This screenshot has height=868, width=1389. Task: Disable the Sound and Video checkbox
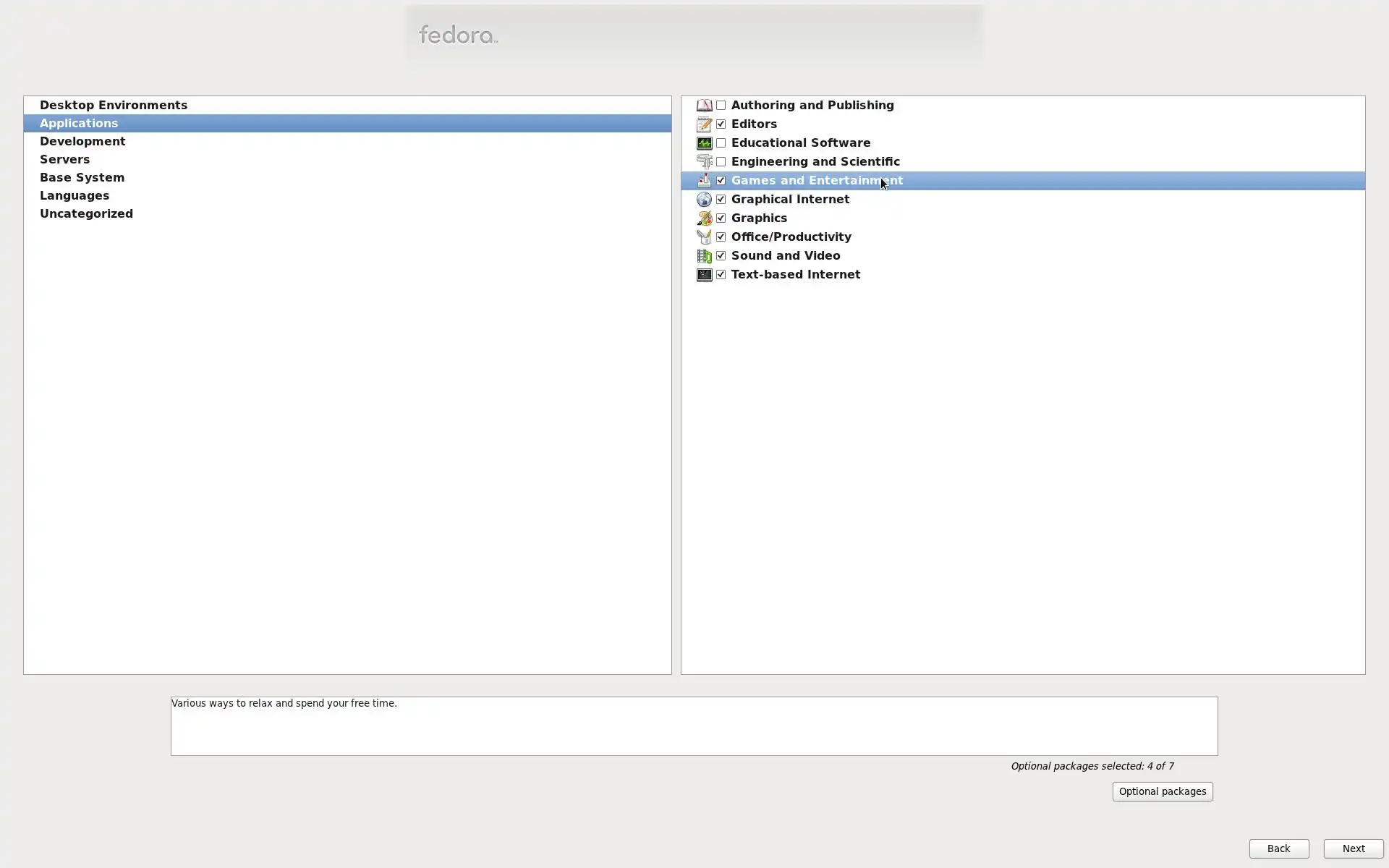721,256
